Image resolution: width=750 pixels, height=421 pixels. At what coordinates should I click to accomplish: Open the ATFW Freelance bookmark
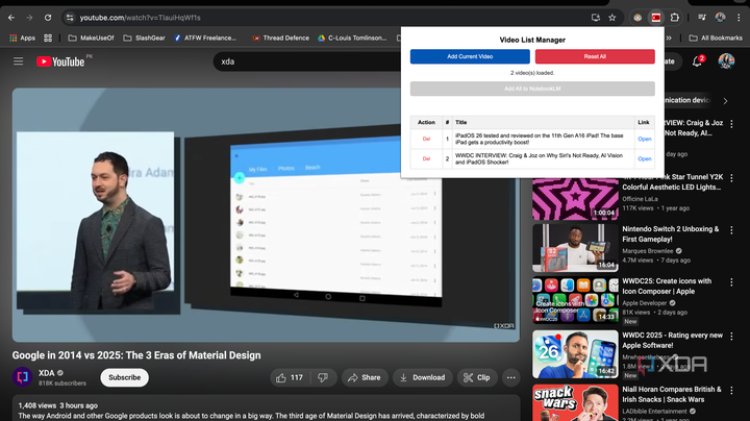[205, 38]
